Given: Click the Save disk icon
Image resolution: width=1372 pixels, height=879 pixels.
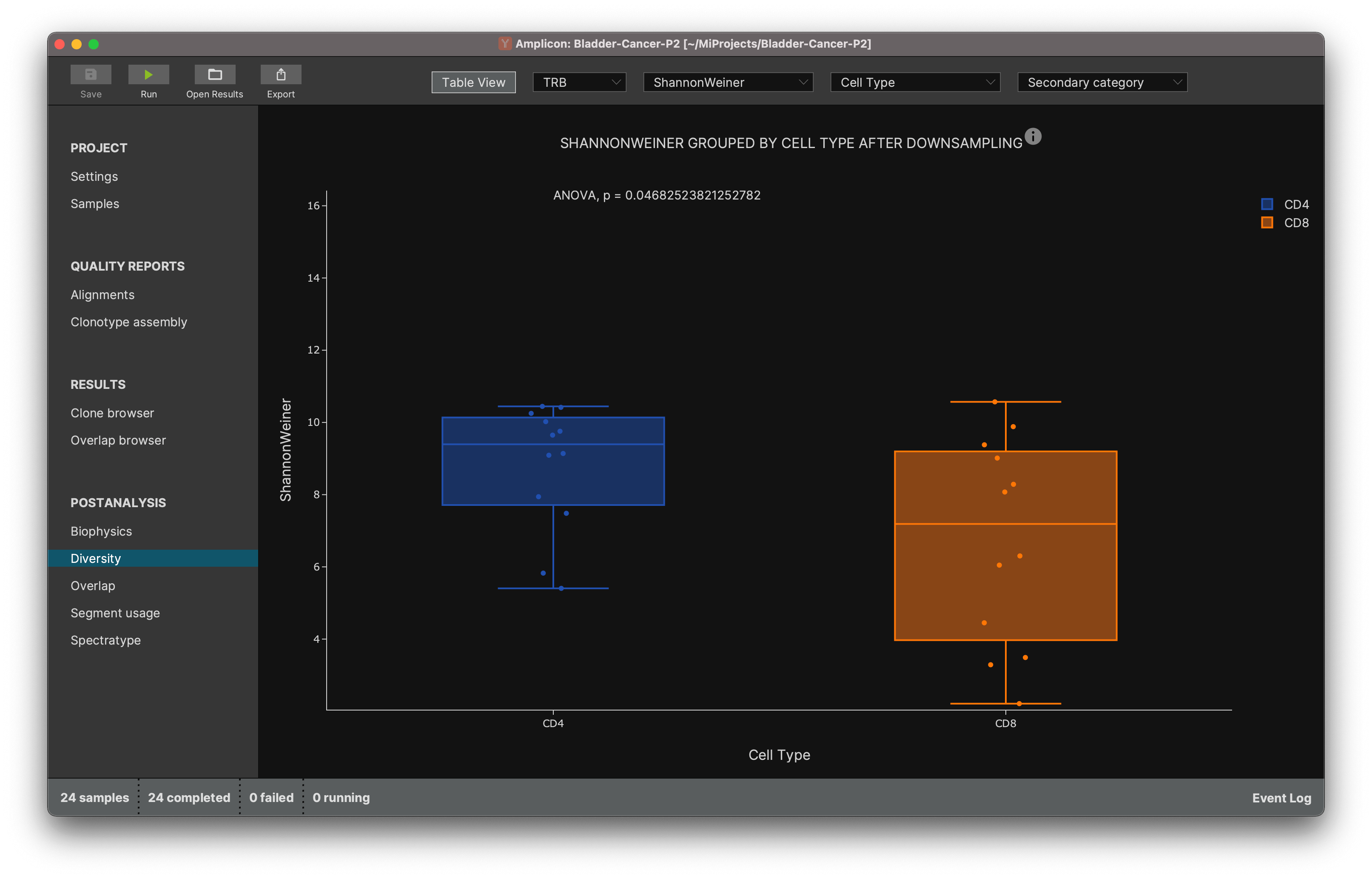Looking at the screenshot, I should coord(91,75).
